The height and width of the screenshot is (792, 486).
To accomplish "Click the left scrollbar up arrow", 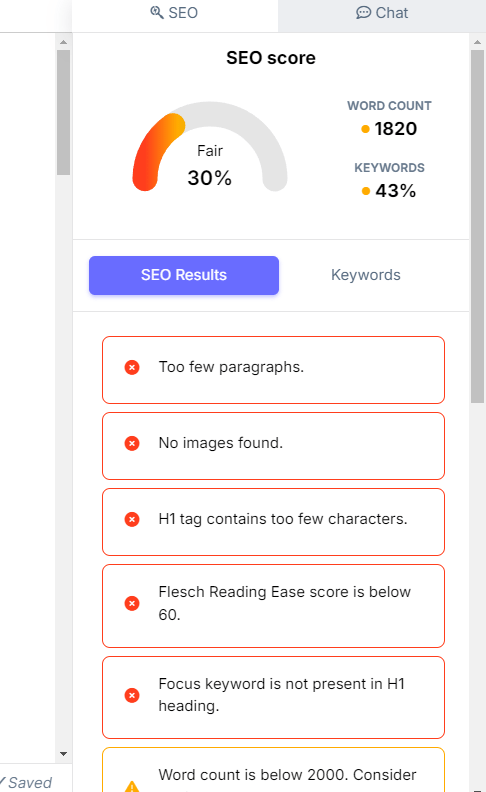I will click(63, 42).
